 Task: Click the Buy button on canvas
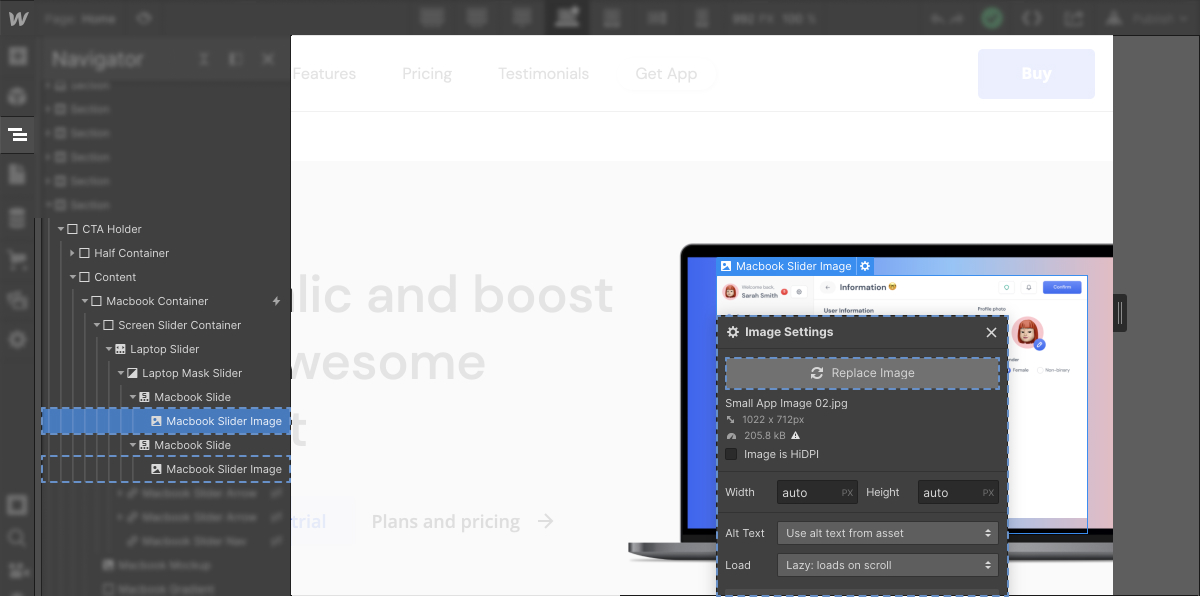point(1036,73)
